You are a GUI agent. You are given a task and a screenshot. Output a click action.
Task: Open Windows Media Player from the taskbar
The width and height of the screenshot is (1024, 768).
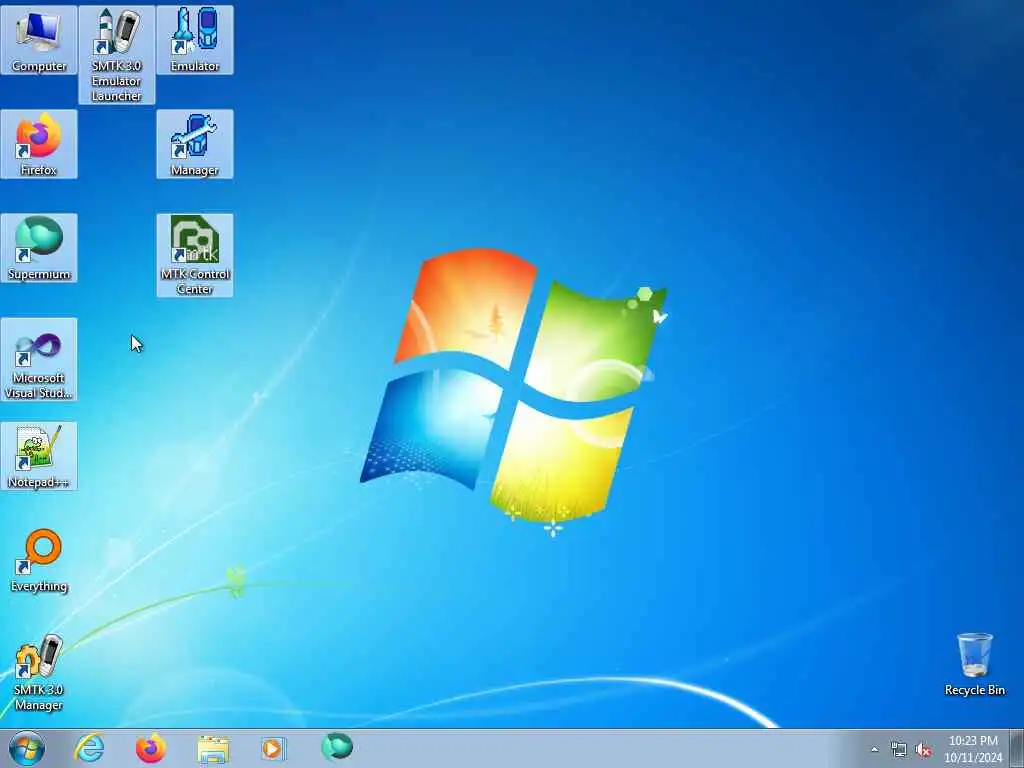(274, 748)
